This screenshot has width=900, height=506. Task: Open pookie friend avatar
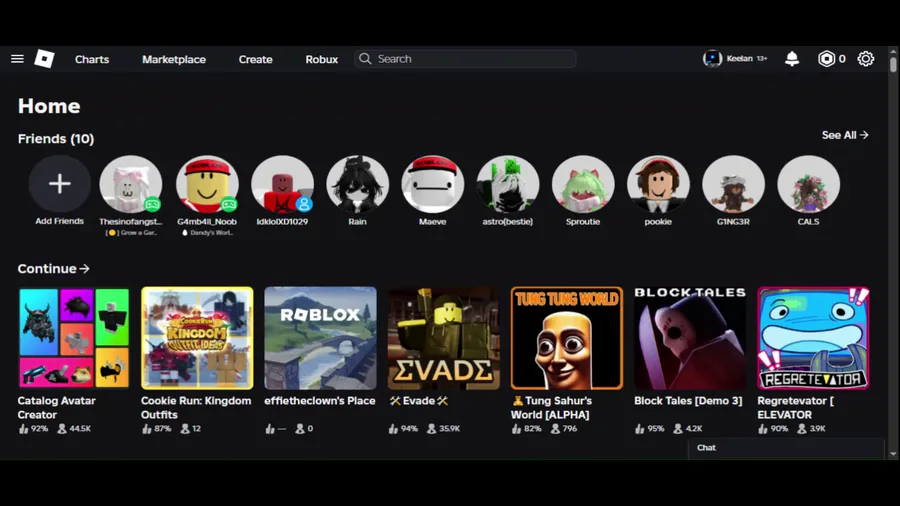pyautogui.click(x=658, y=184)
